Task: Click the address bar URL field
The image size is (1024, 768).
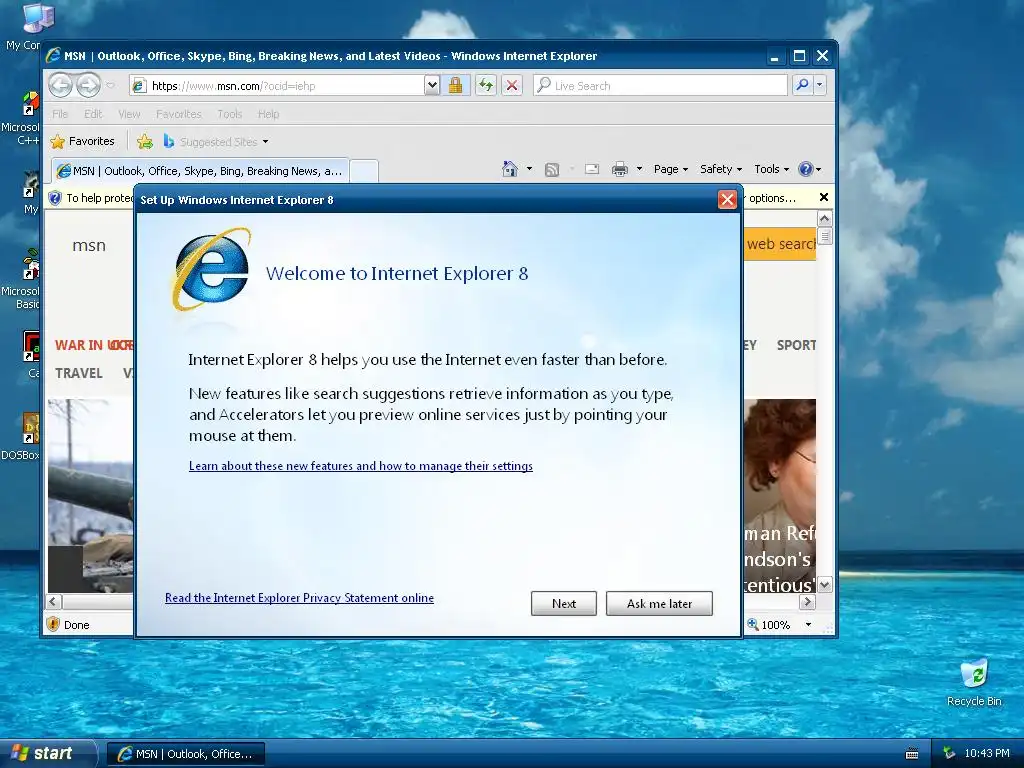Action: click(278, 86)
